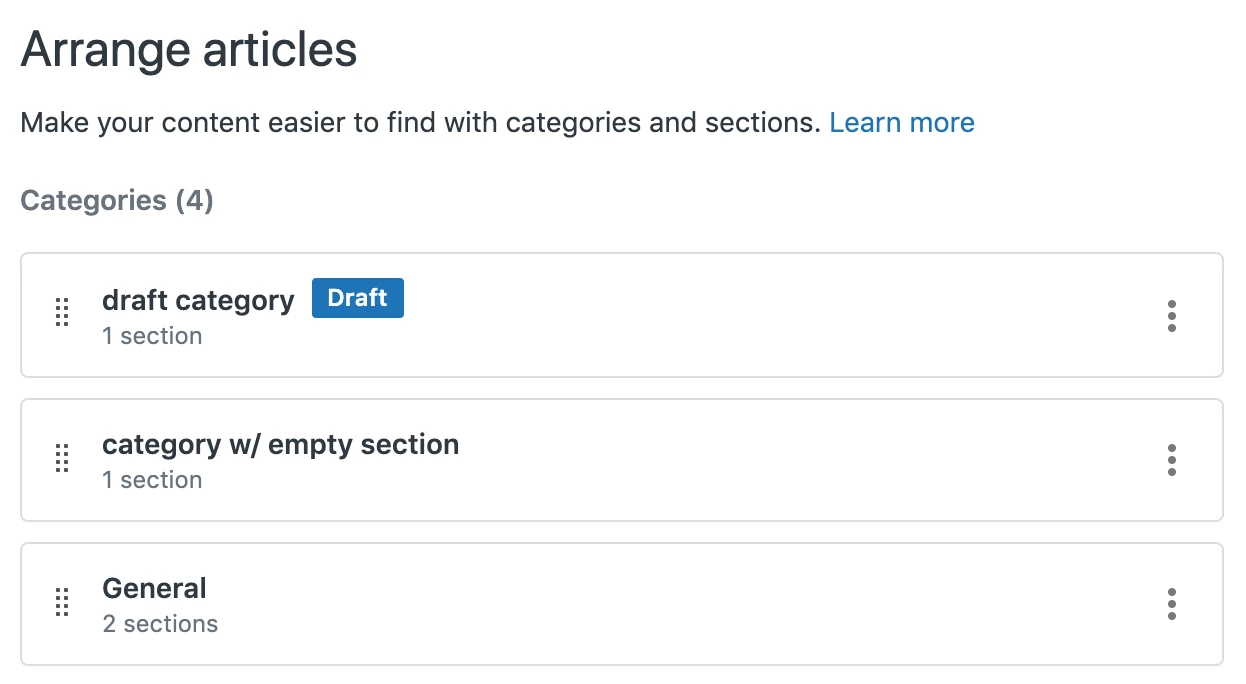
Task: Open the draft category title
Action: coord(198,300)
